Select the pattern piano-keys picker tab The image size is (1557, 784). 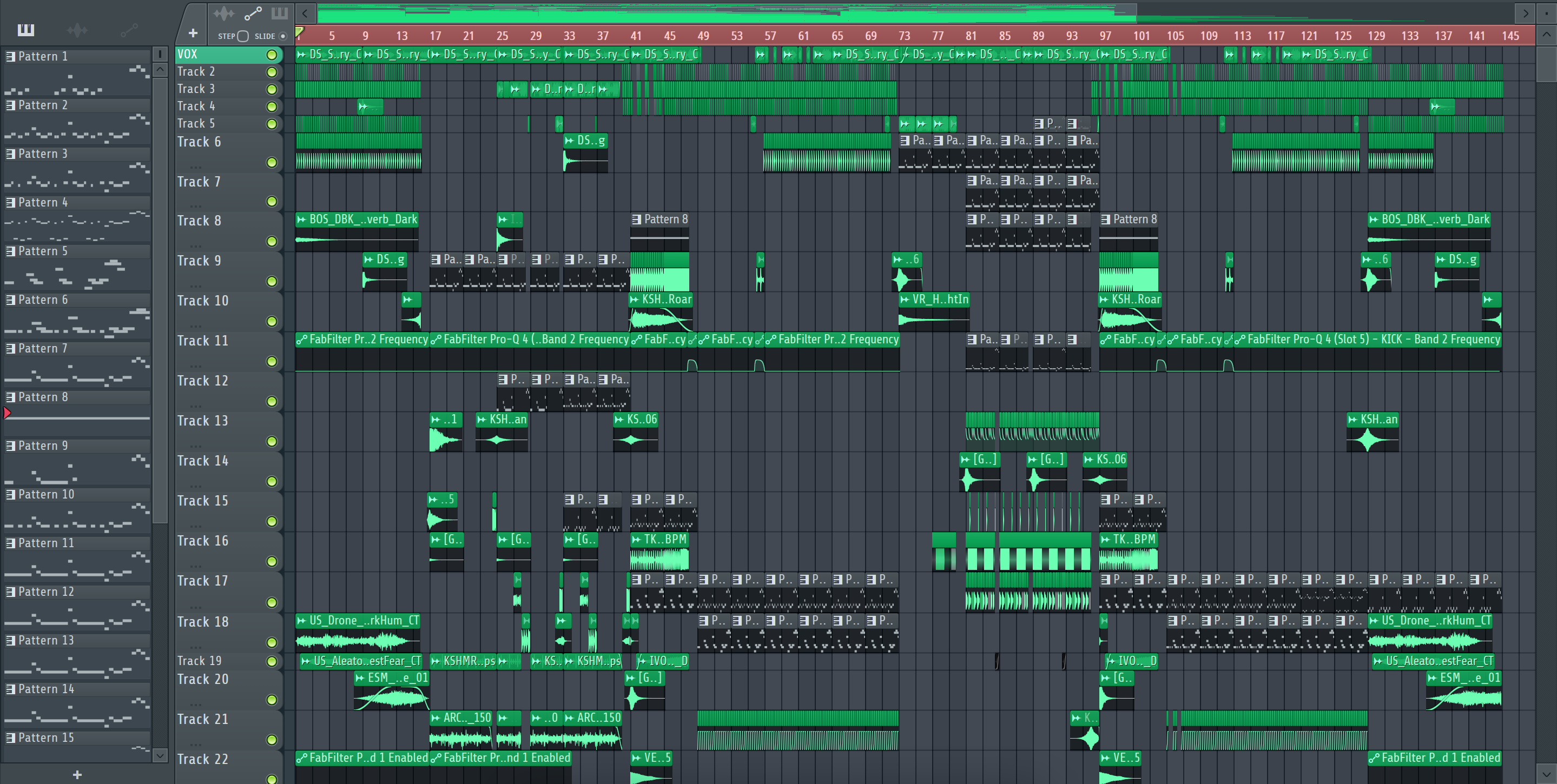[26, 30]
